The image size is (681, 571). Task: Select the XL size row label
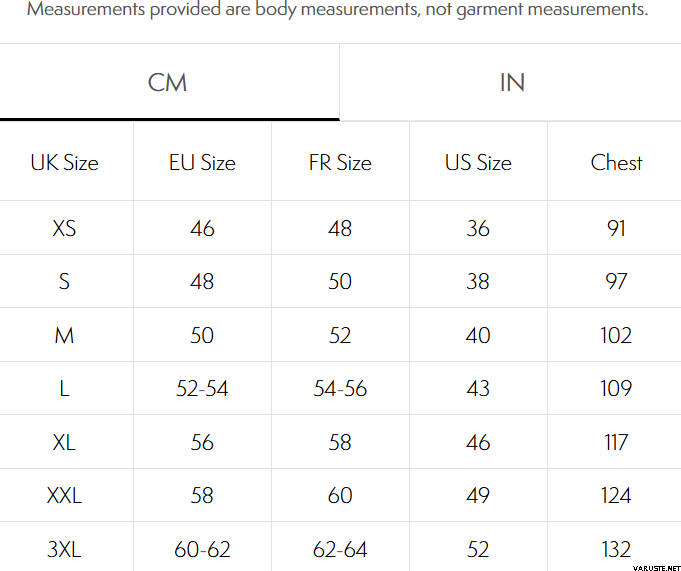65,442
